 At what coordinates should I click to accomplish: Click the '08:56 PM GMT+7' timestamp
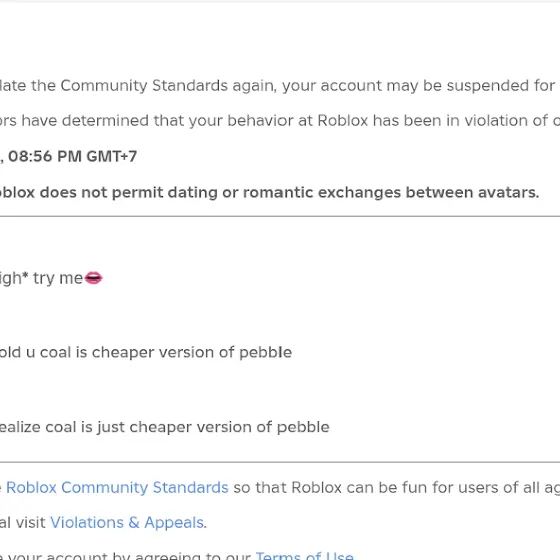[72, 156]
